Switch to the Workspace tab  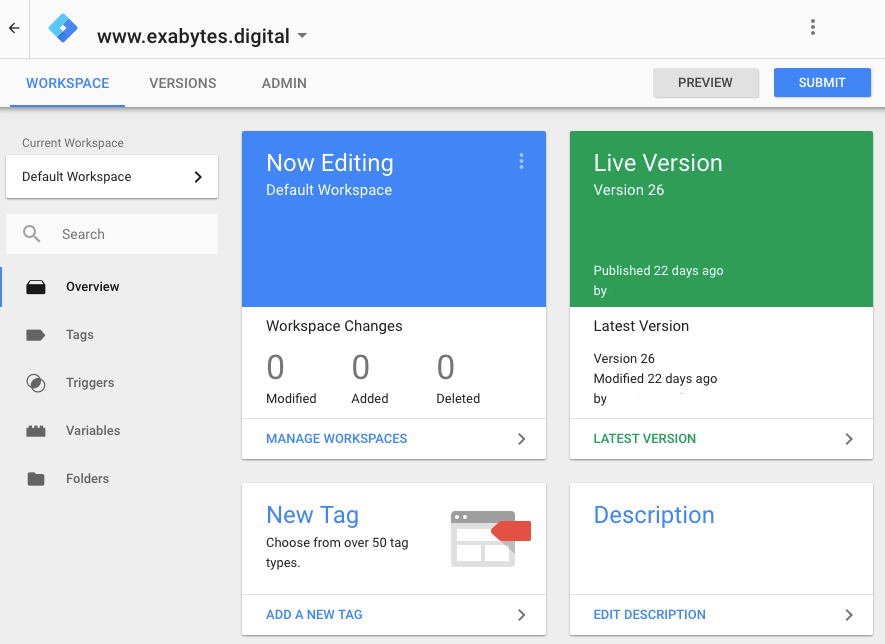[68, 83]
